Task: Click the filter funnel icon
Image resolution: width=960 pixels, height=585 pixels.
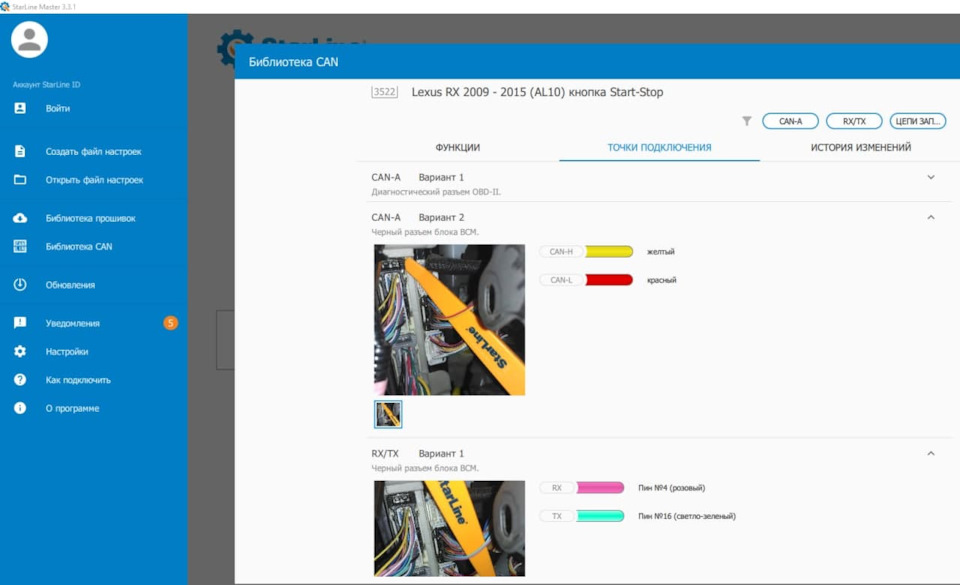Action: [x=747, y=121]
